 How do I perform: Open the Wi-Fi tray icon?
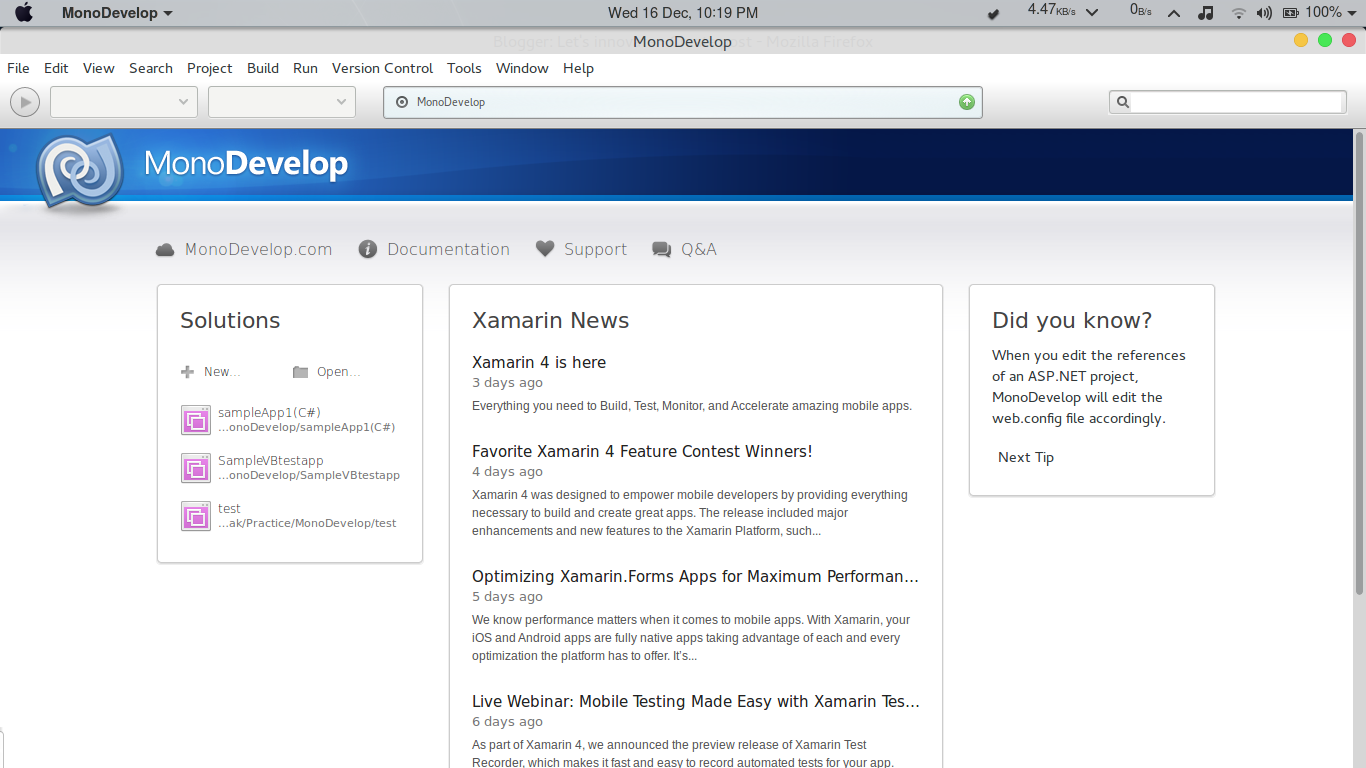(x=1239, y=13)
